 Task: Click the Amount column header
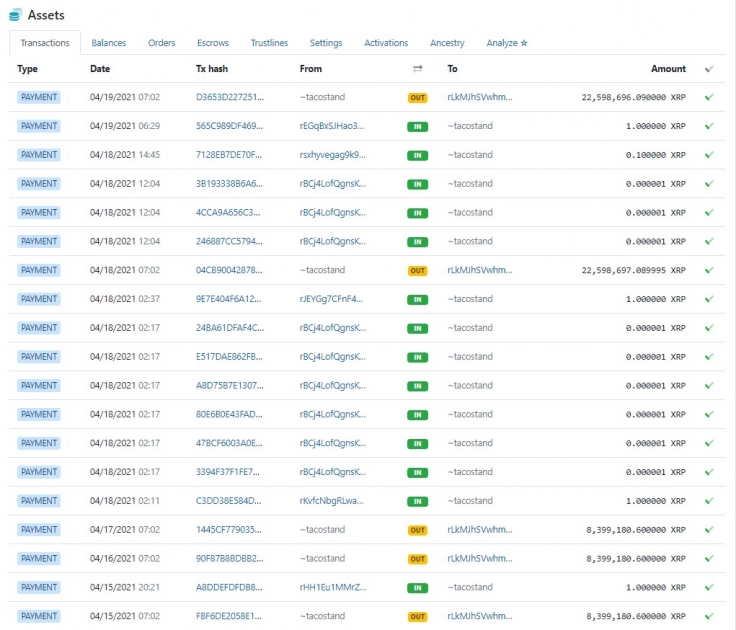668,69
